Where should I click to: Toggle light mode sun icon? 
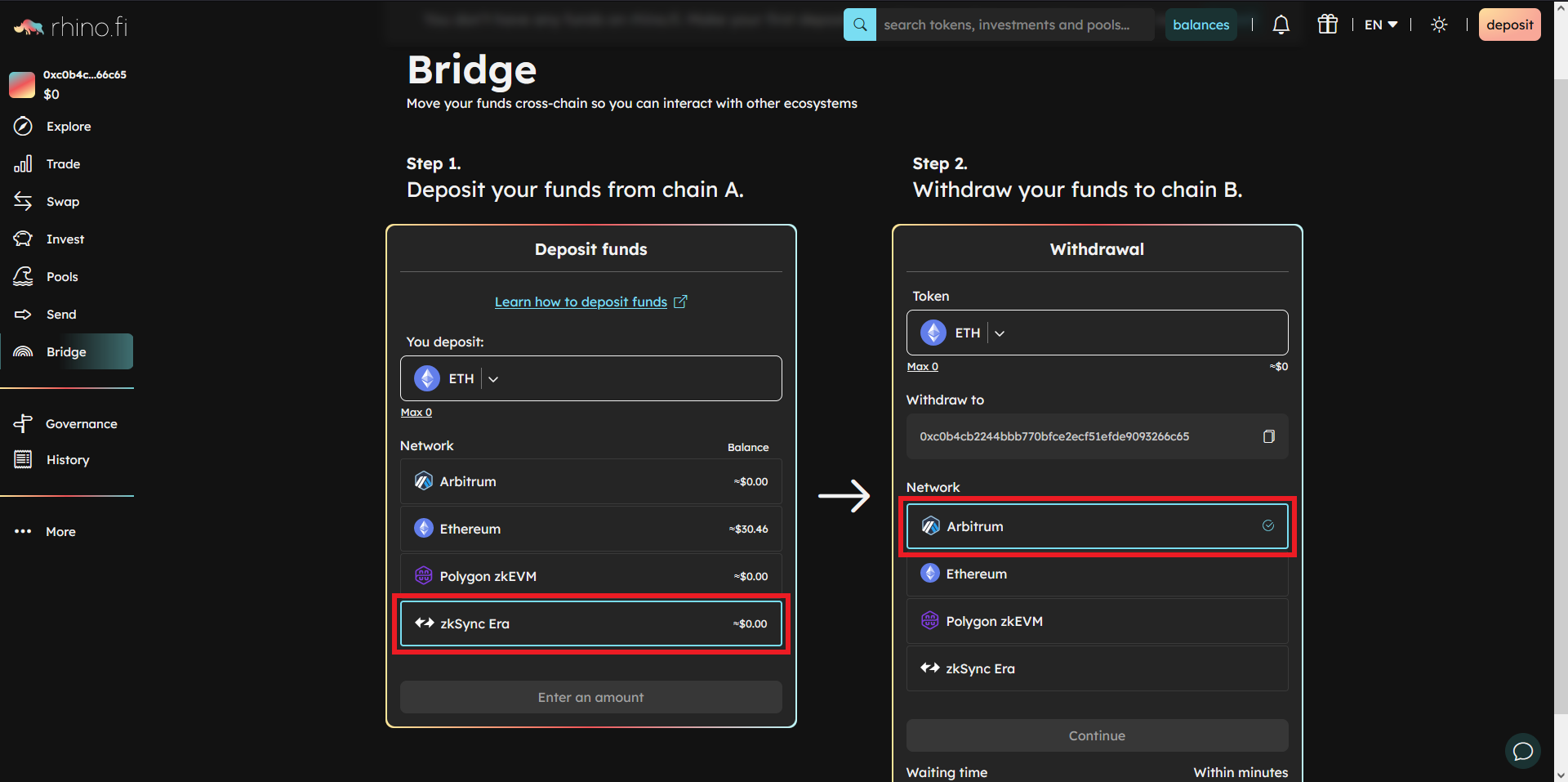[x=1439, y=25]
